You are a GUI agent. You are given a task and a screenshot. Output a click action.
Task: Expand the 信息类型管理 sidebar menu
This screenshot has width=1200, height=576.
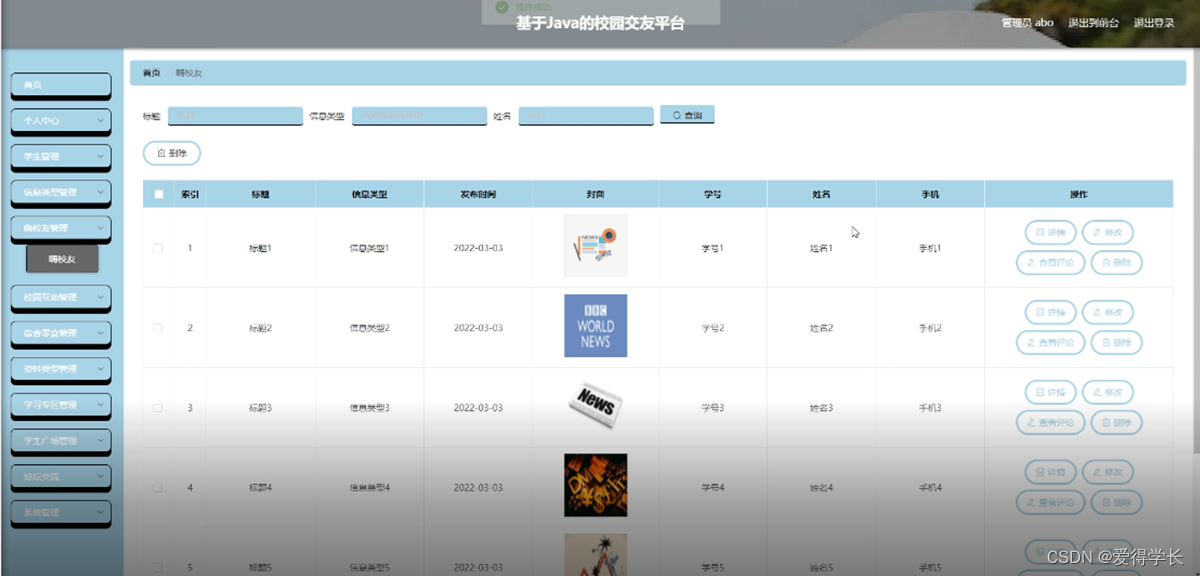coord(60,191)
